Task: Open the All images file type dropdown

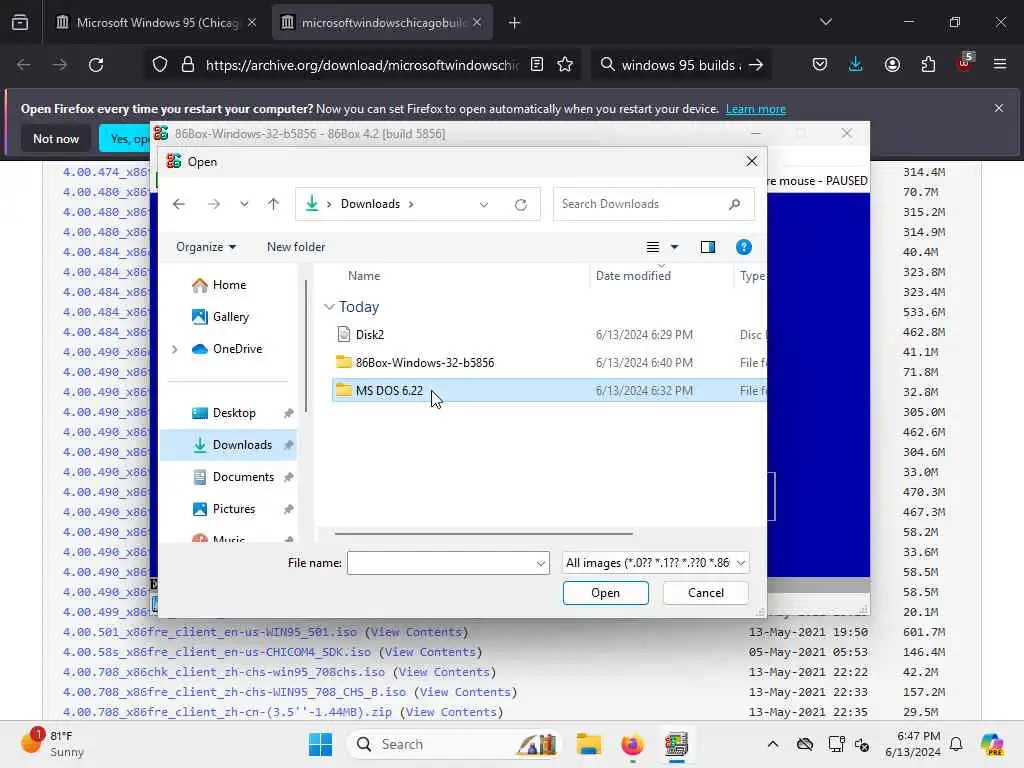Action: (655, 563)
